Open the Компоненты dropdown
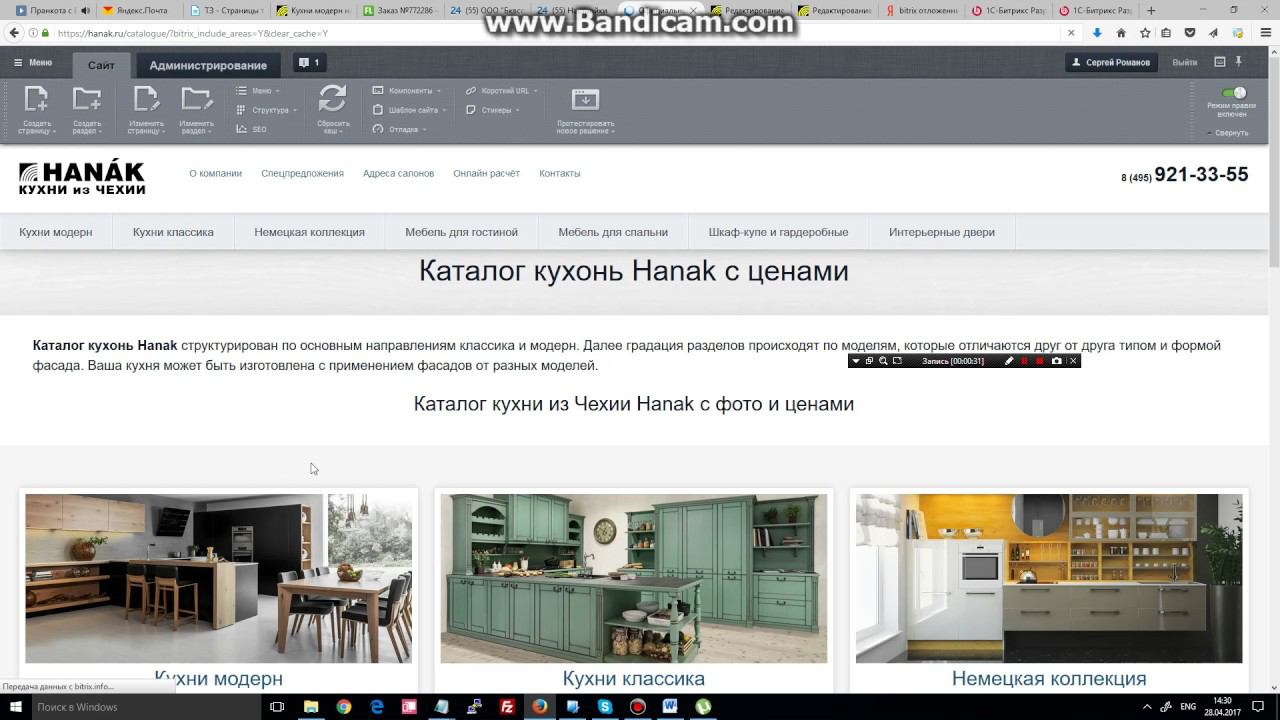This screenshot has height=720, width=1280. [407, 90]
